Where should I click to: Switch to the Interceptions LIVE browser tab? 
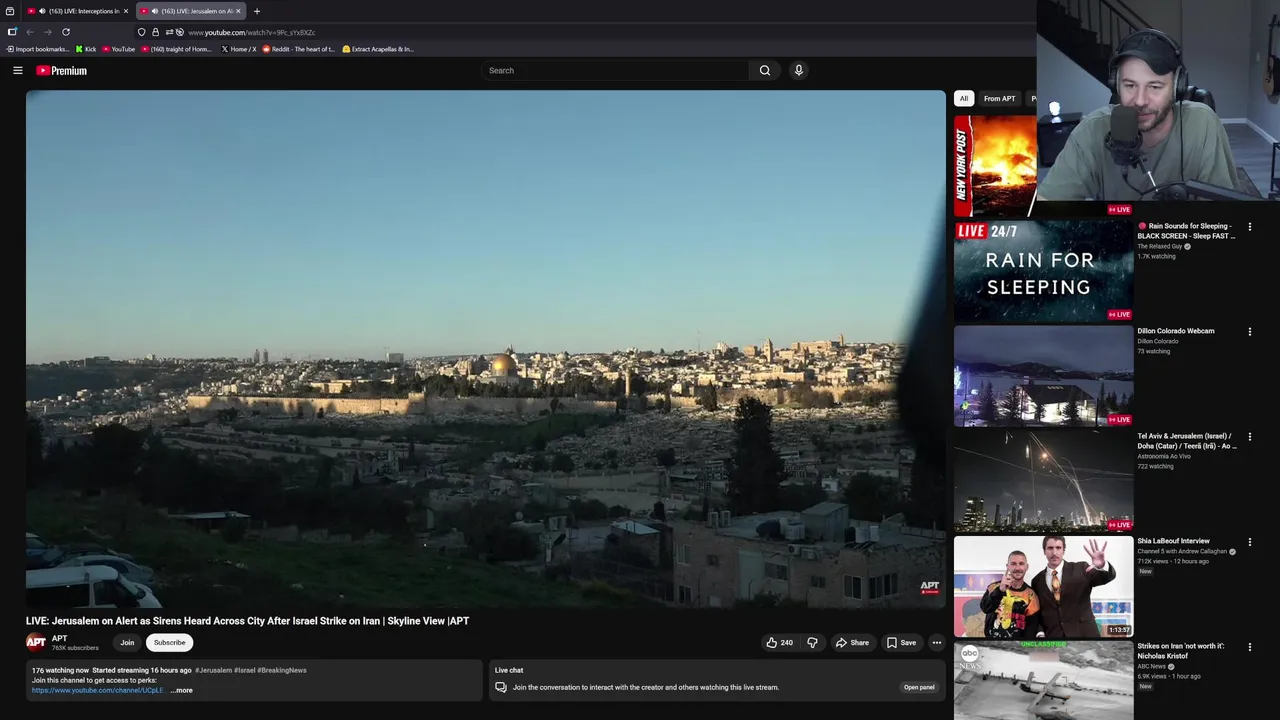point(78,11)
